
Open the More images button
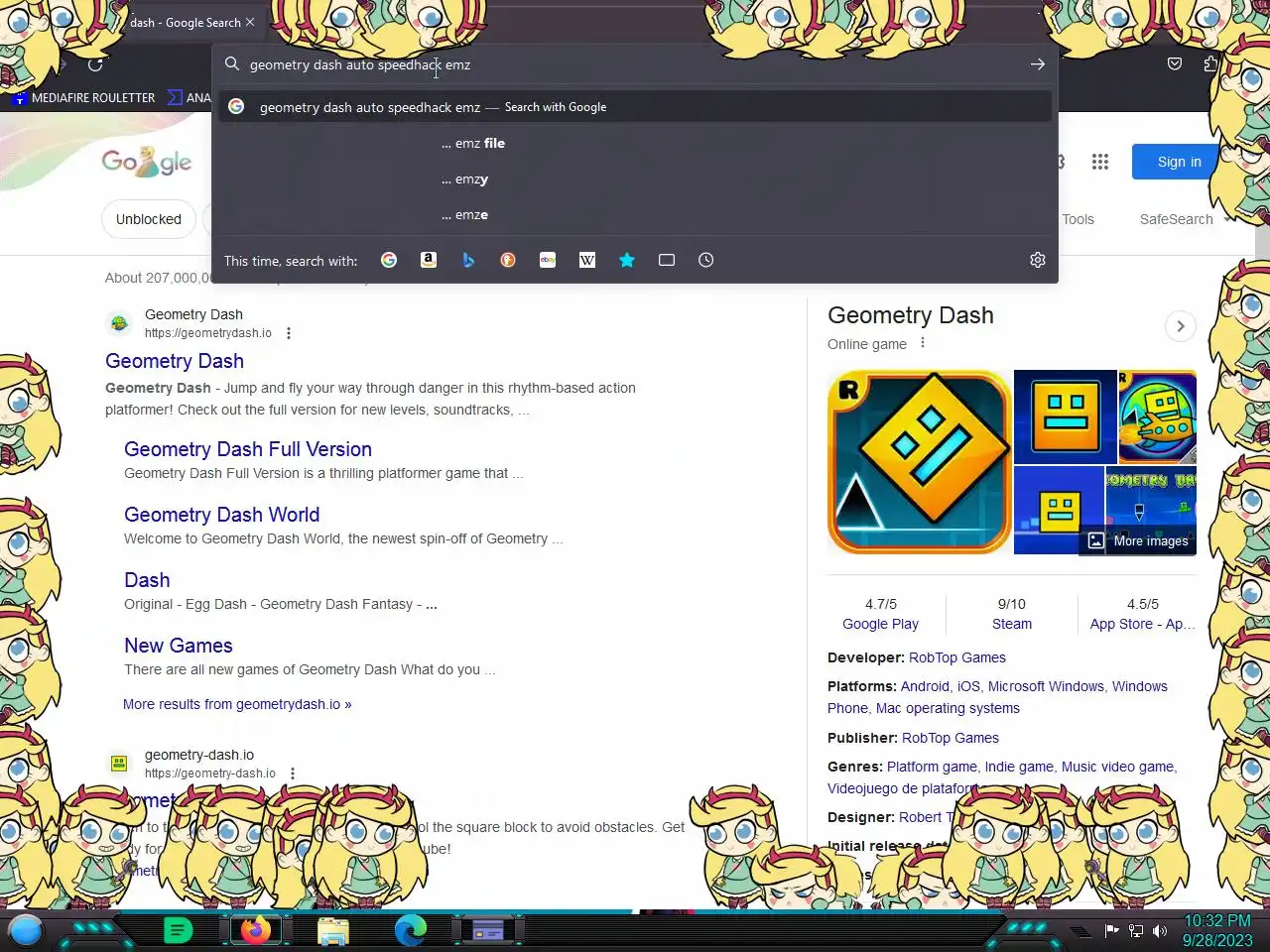[x=1138, y=540]
